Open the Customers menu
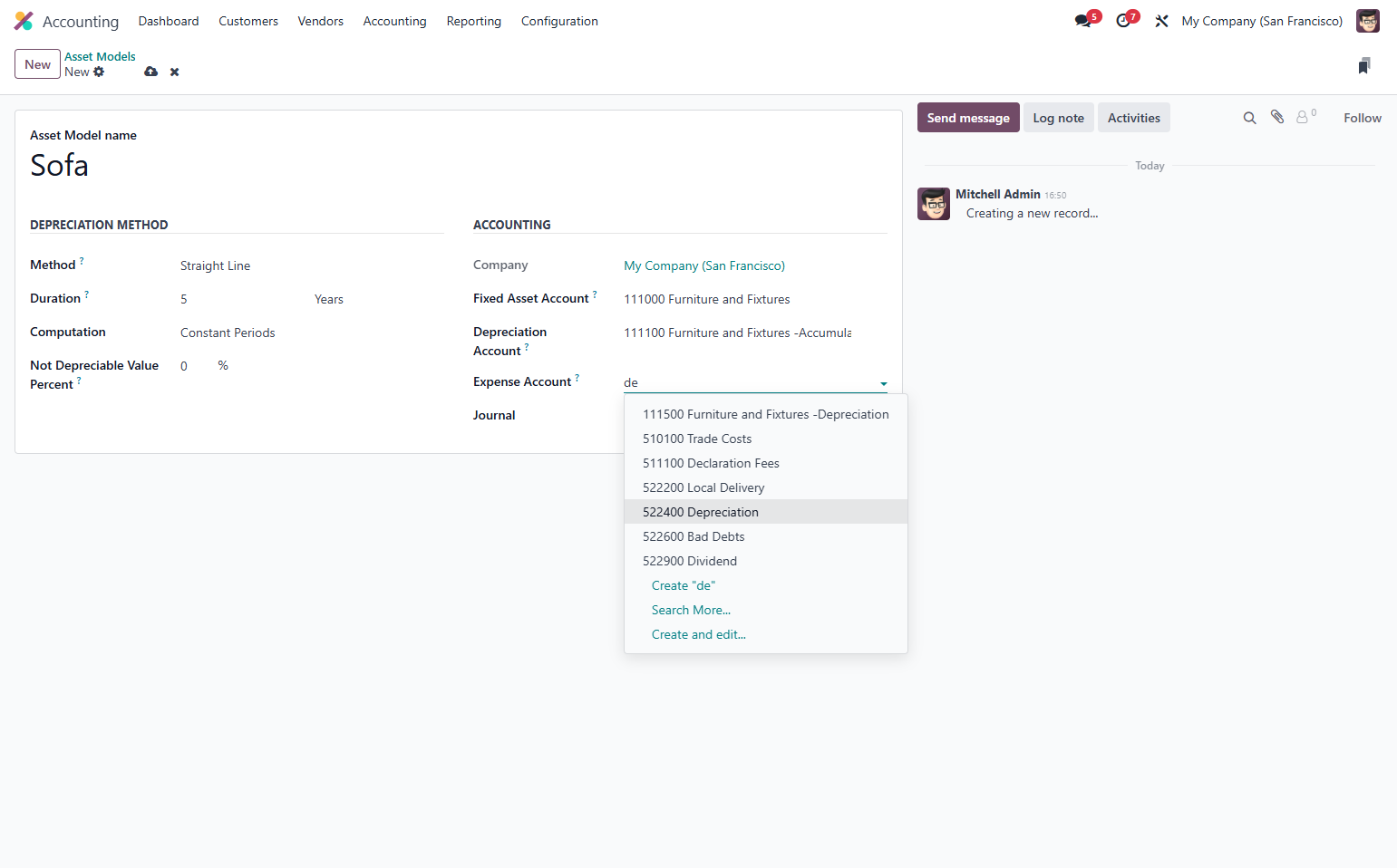Viewport: 1397px width, 868px height. point(248,21)
